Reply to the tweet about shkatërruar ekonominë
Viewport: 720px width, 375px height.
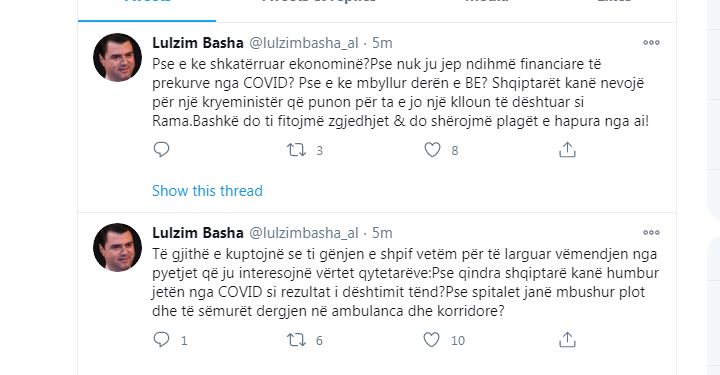(x=161, y=150)
